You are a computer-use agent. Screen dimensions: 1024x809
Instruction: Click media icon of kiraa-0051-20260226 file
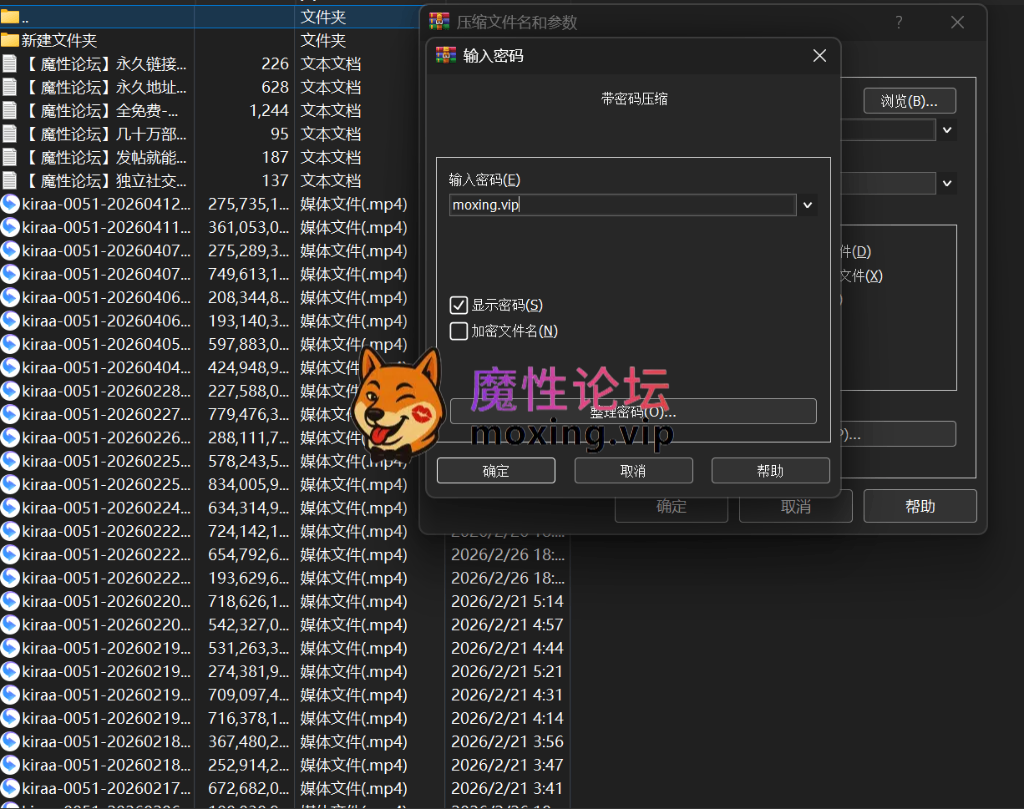(x=10, y=437)
